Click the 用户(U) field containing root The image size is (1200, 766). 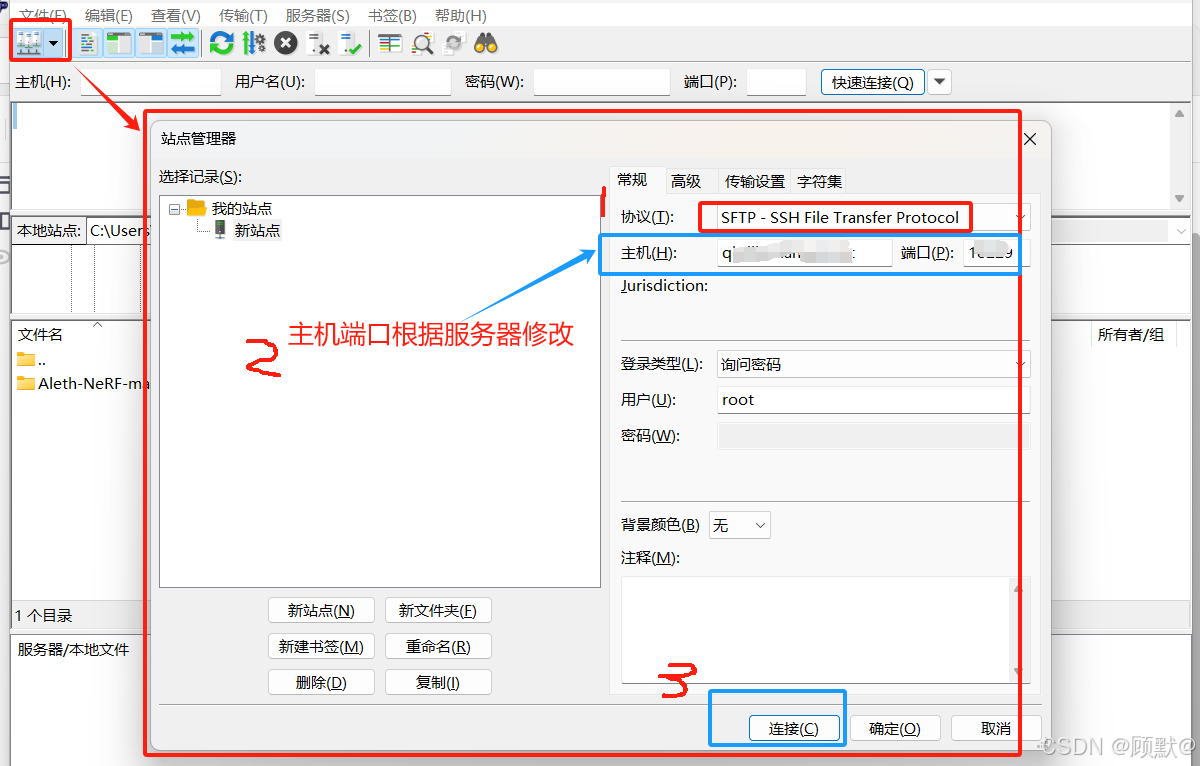coord(873,400)
